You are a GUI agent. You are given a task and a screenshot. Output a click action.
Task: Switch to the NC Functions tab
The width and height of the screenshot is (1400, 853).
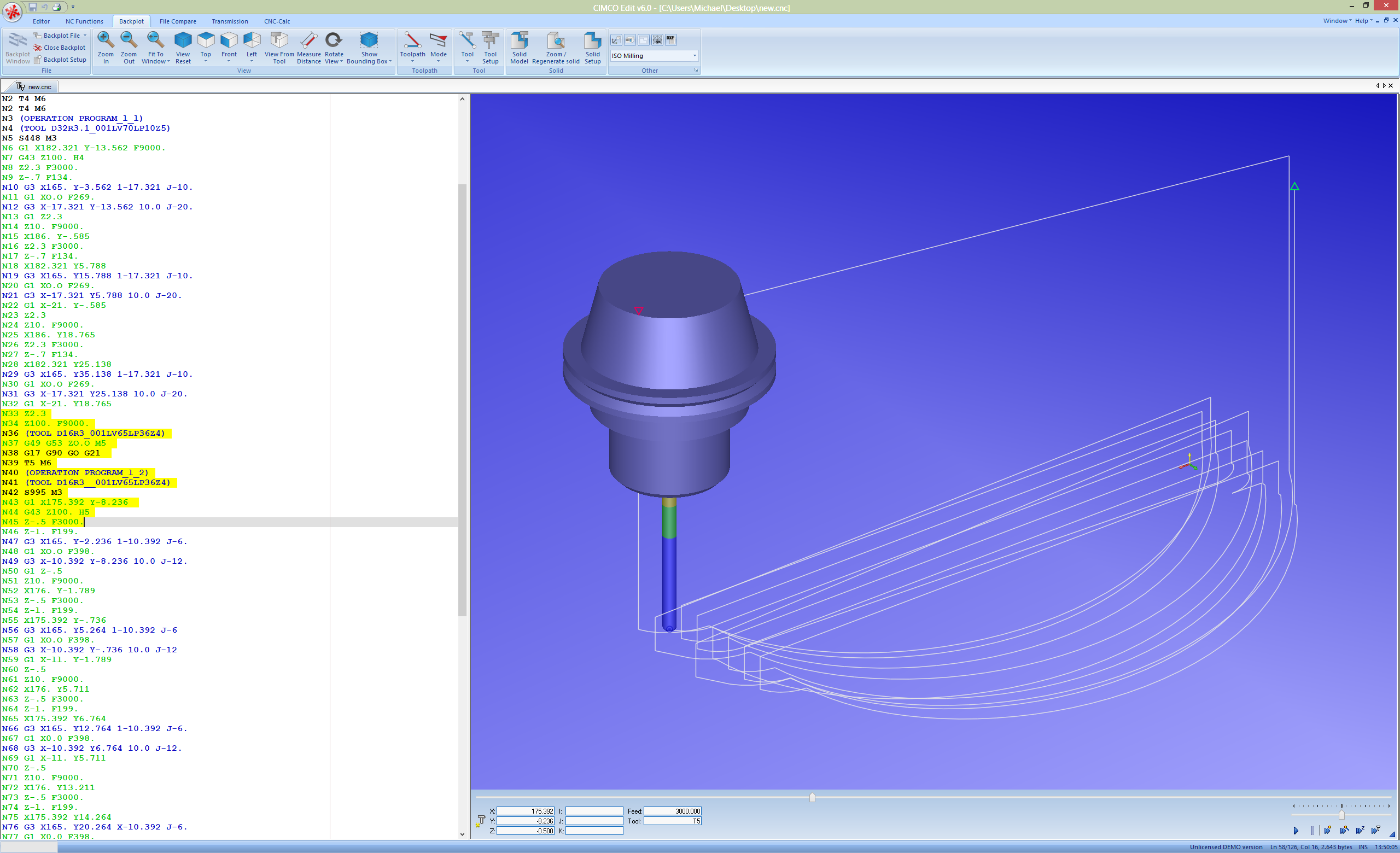(84, 21)
